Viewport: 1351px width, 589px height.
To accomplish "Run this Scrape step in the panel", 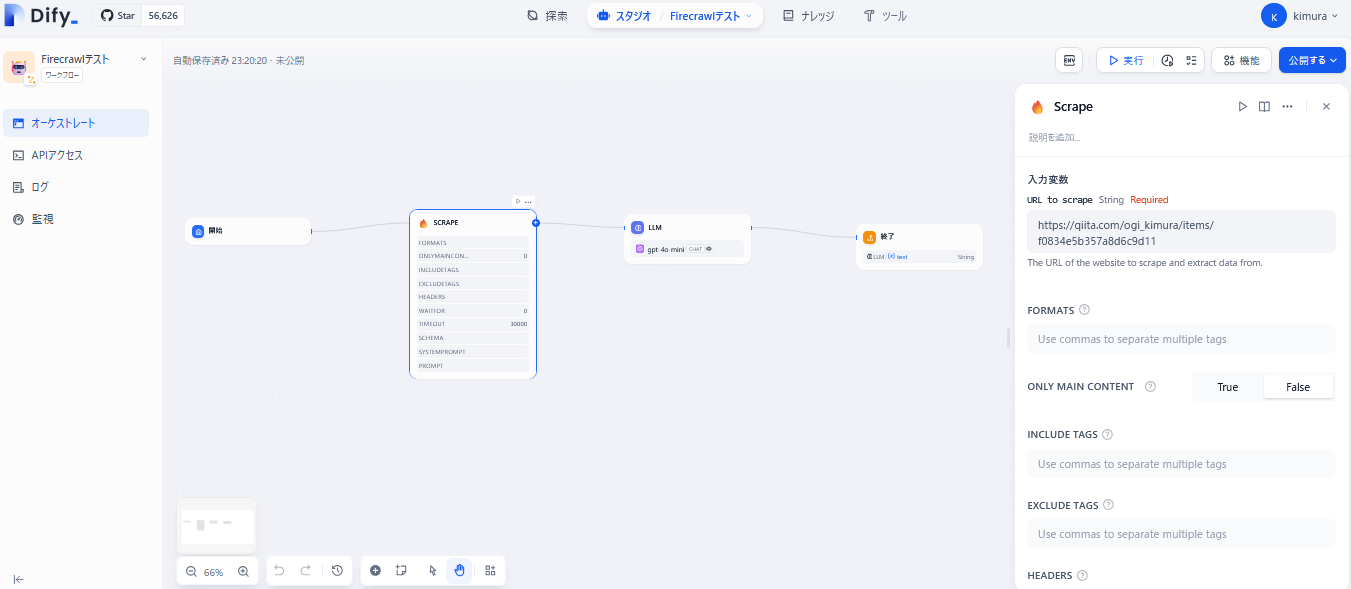I will tap(1243, 106).
